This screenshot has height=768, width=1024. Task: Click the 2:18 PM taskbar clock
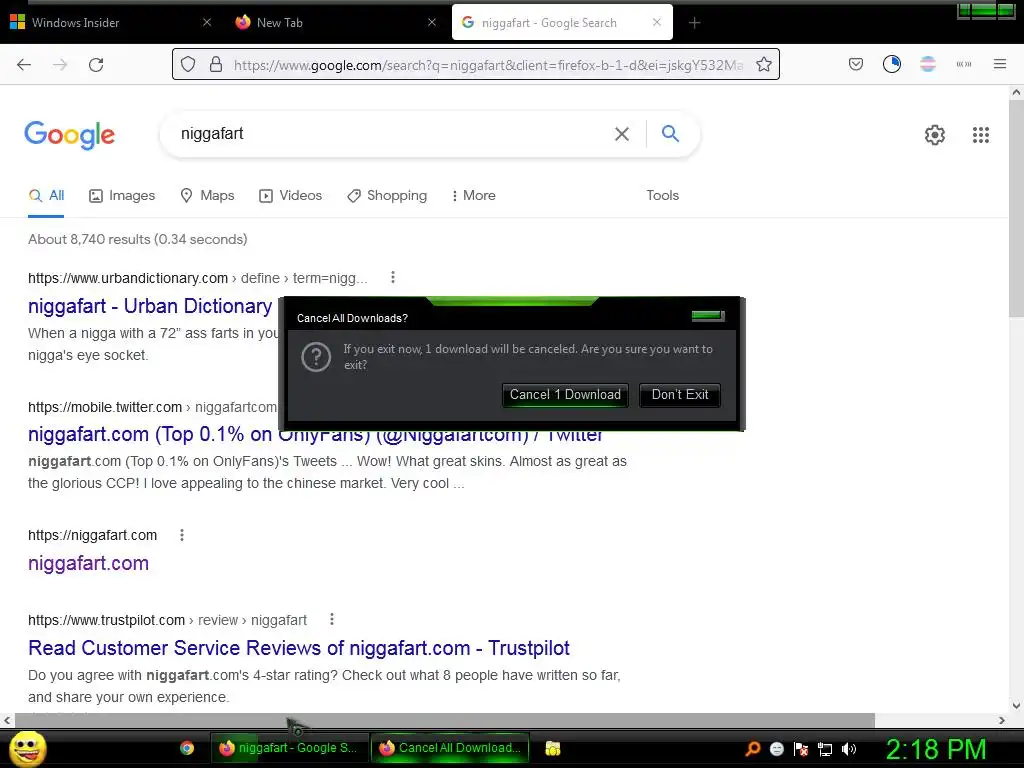pos(935,750)
